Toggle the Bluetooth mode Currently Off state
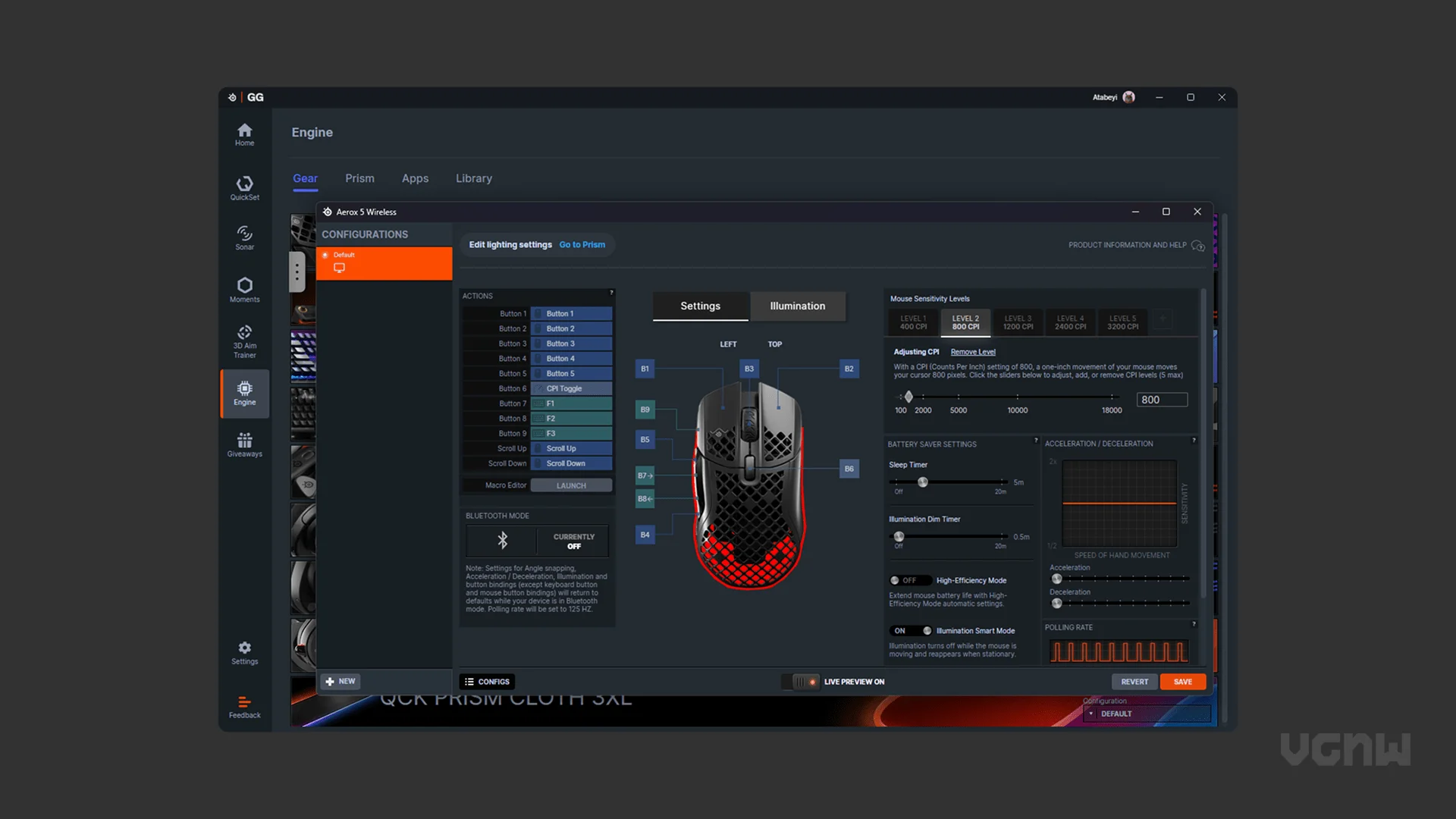The height and width of the screenshot is (819, 1456). point(573,541)
